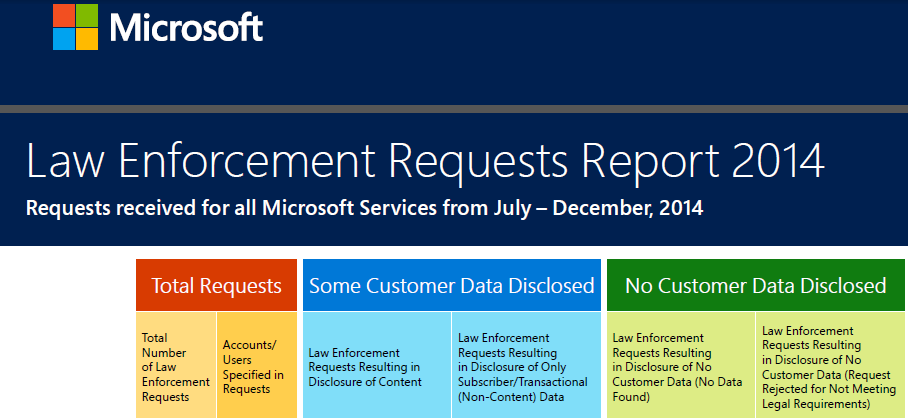Click the Microsoft wordmark text
This screenshot has width=908, height=418.
coord(186,27)
